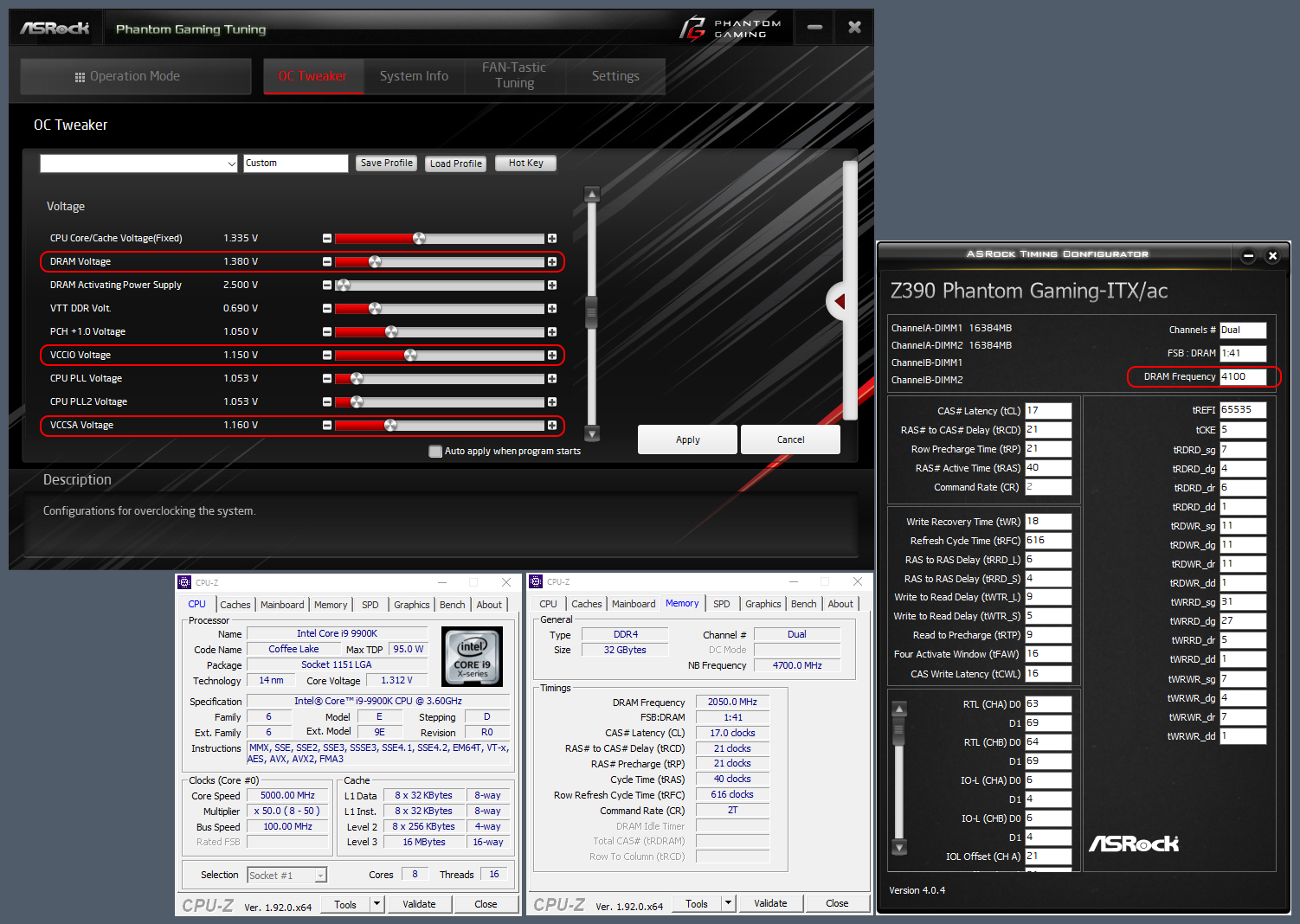Click the Hot Key button

(525, 164)
